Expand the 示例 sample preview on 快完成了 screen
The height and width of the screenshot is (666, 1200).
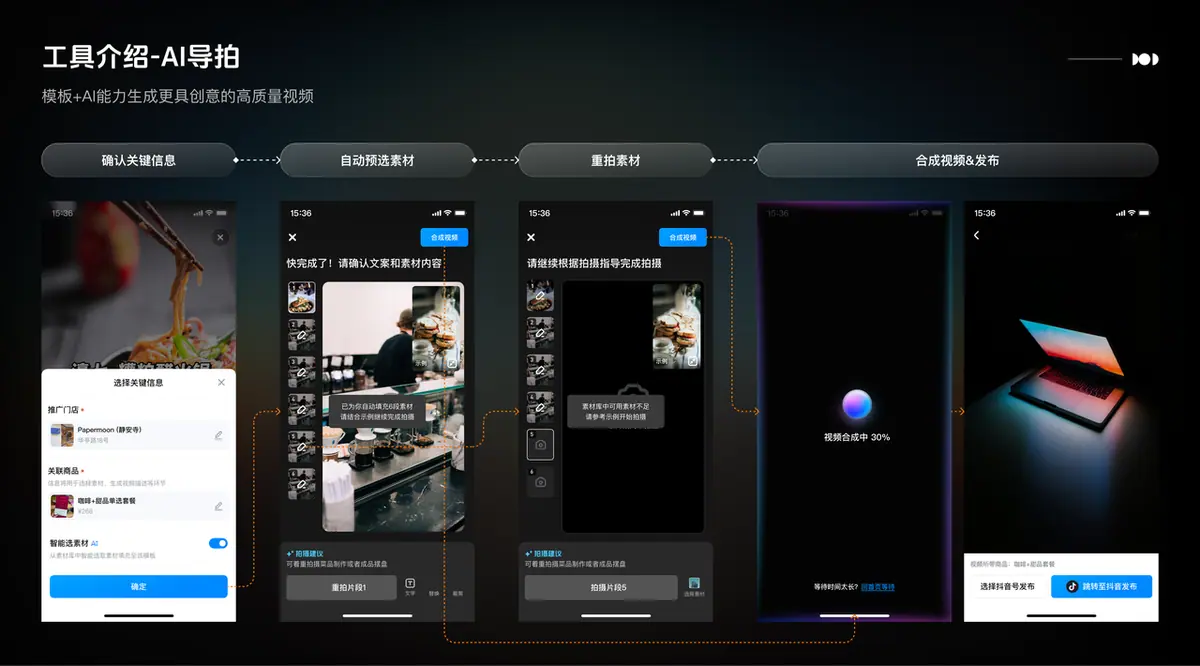click(x=453, y=363)
